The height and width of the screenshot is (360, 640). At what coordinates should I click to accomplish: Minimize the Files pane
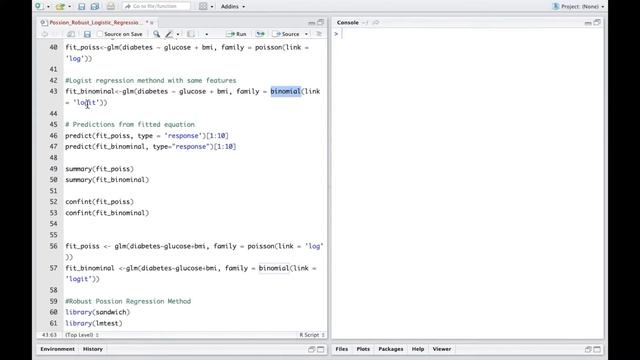[x=588, y=349]
